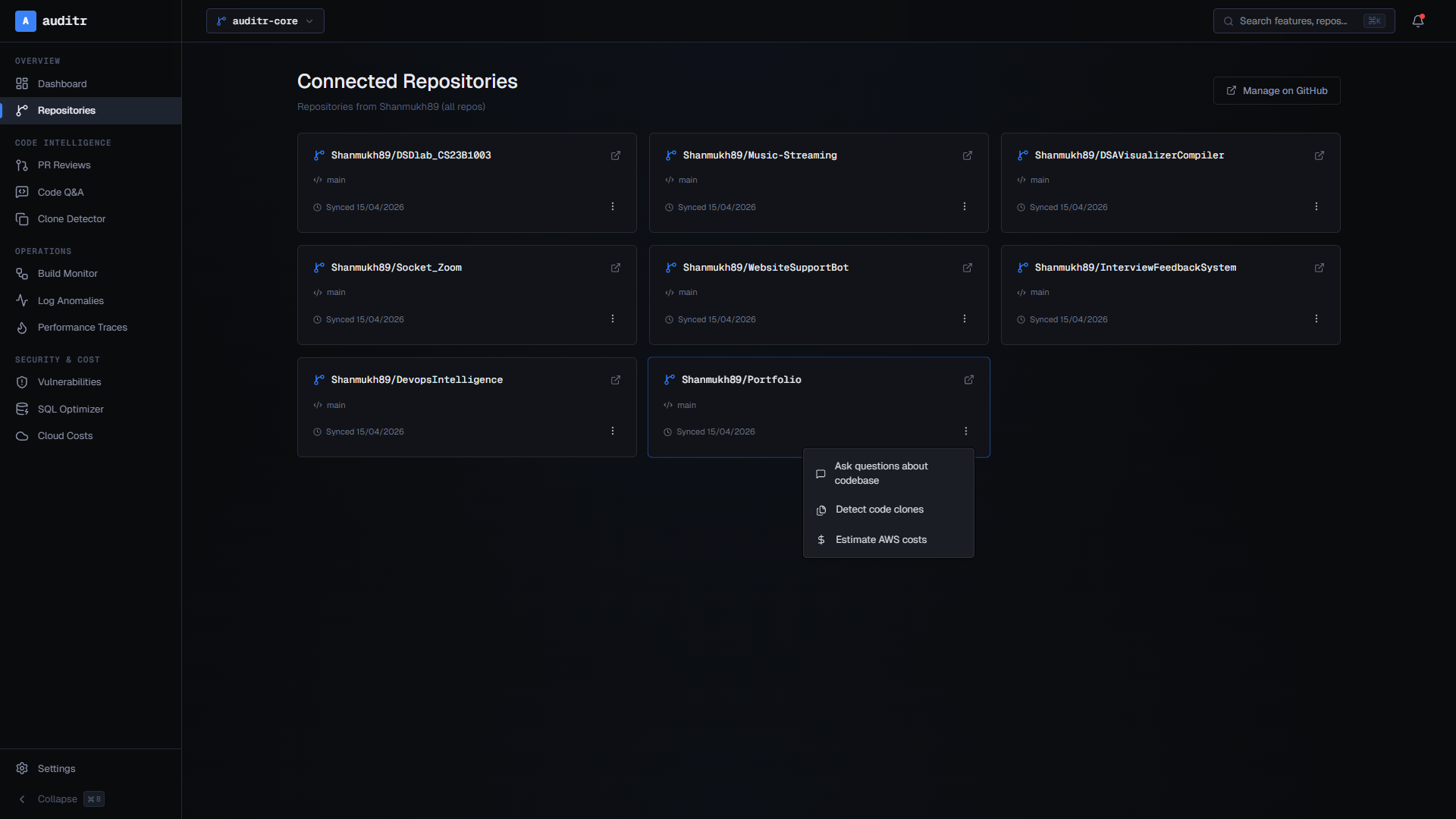Click the search features input field

pyautogui.click(x=1301, y=20)
